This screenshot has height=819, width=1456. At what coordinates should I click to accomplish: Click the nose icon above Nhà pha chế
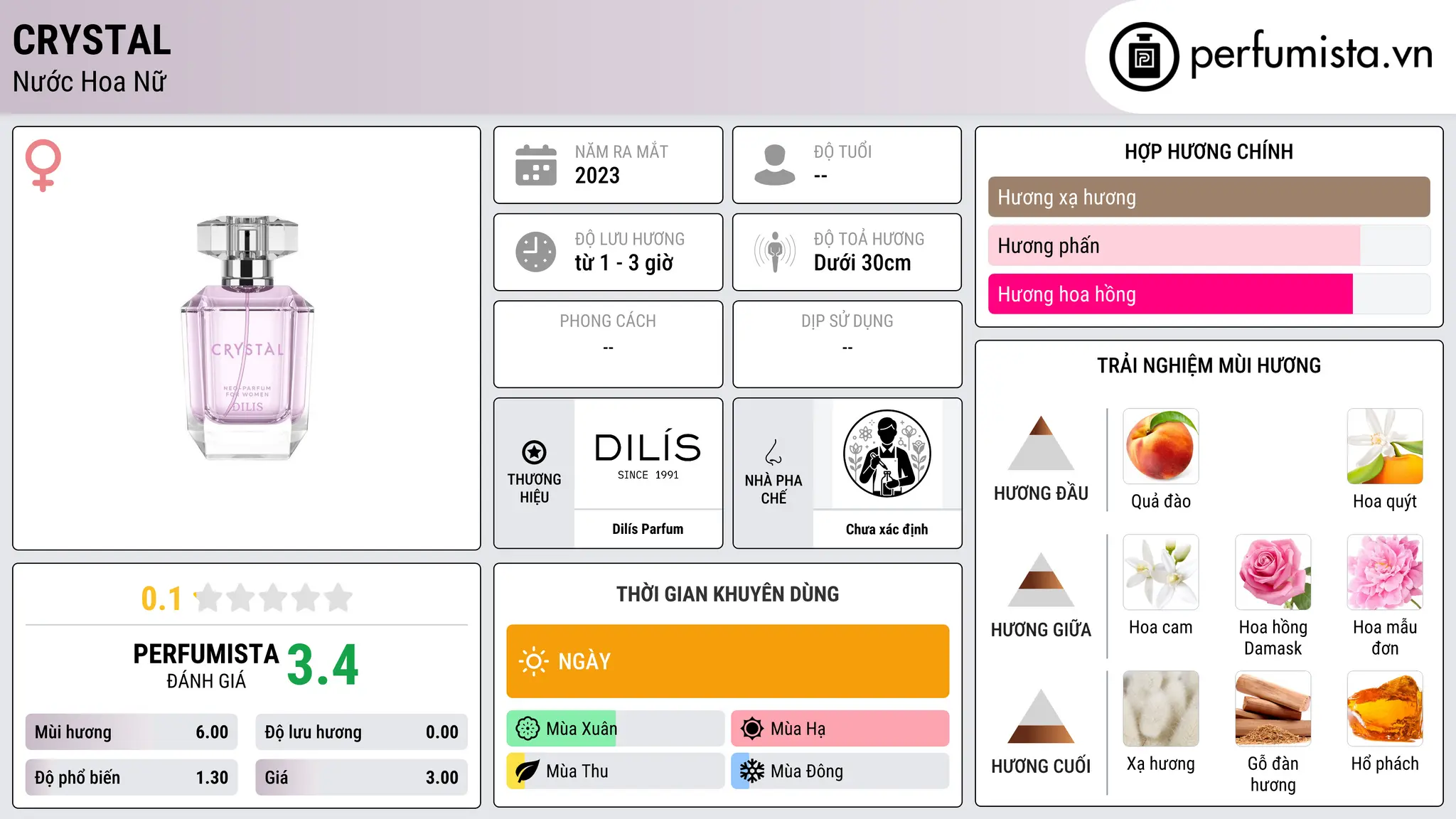[773, 452]
